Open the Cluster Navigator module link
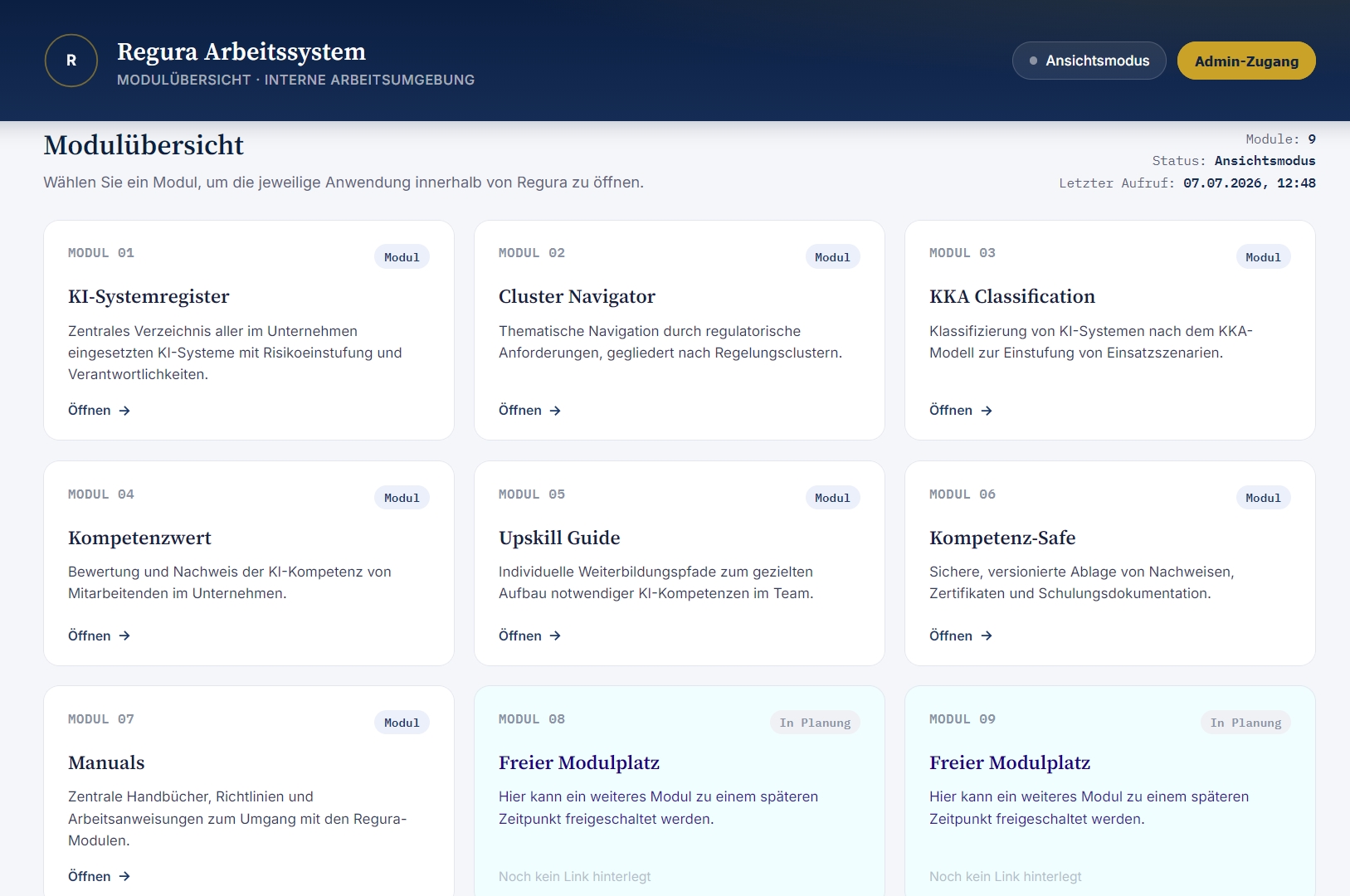This screenshot has width=1350, height=896. [x=530, y=411]
